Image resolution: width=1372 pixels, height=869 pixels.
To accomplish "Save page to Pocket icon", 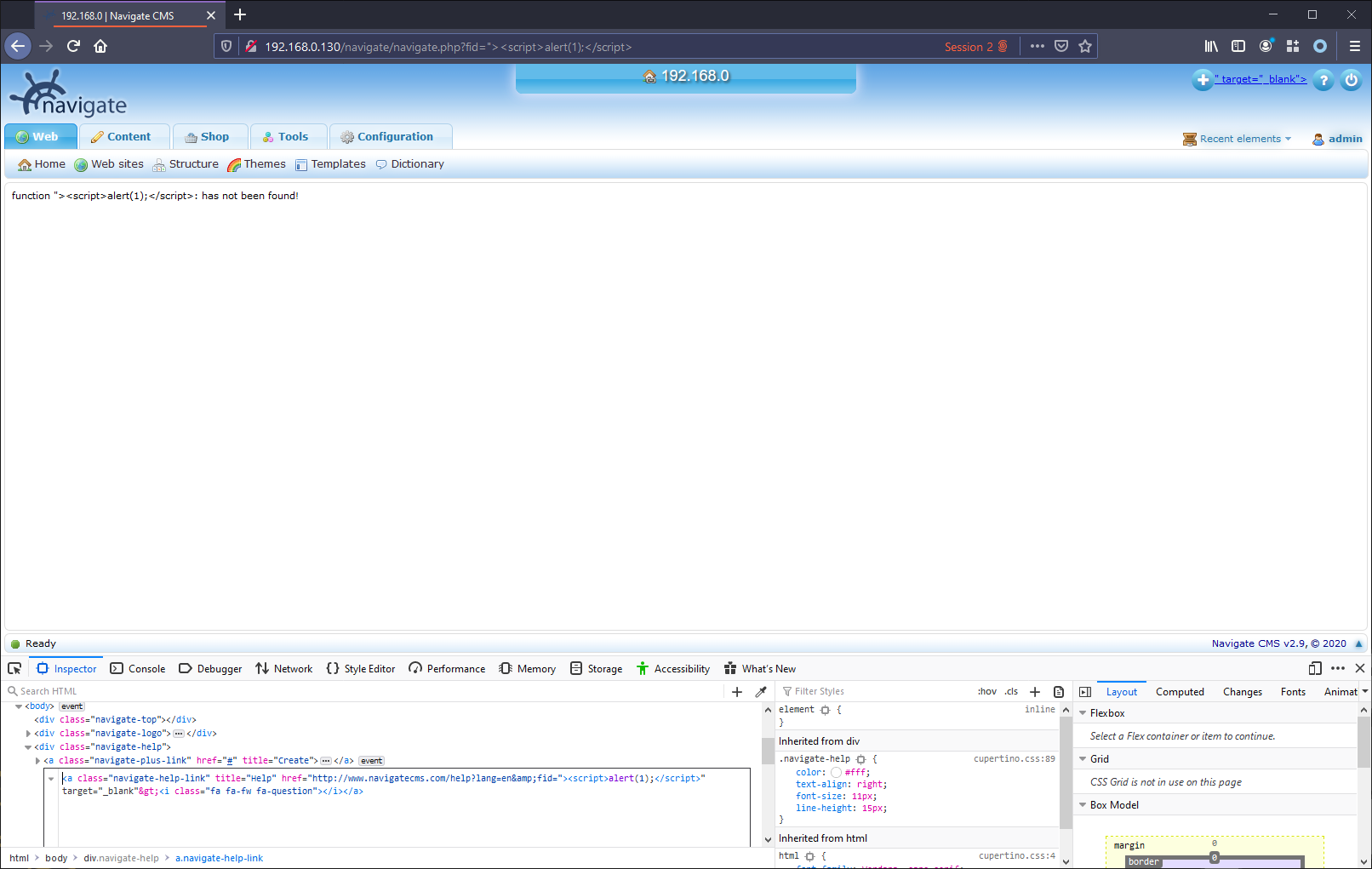I will click(x=1061, y=47).
